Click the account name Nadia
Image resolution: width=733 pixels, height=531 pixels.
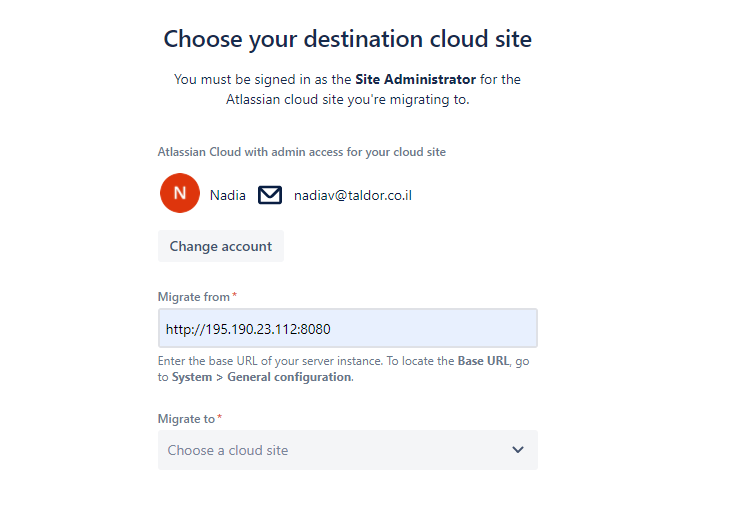point(228,195)
